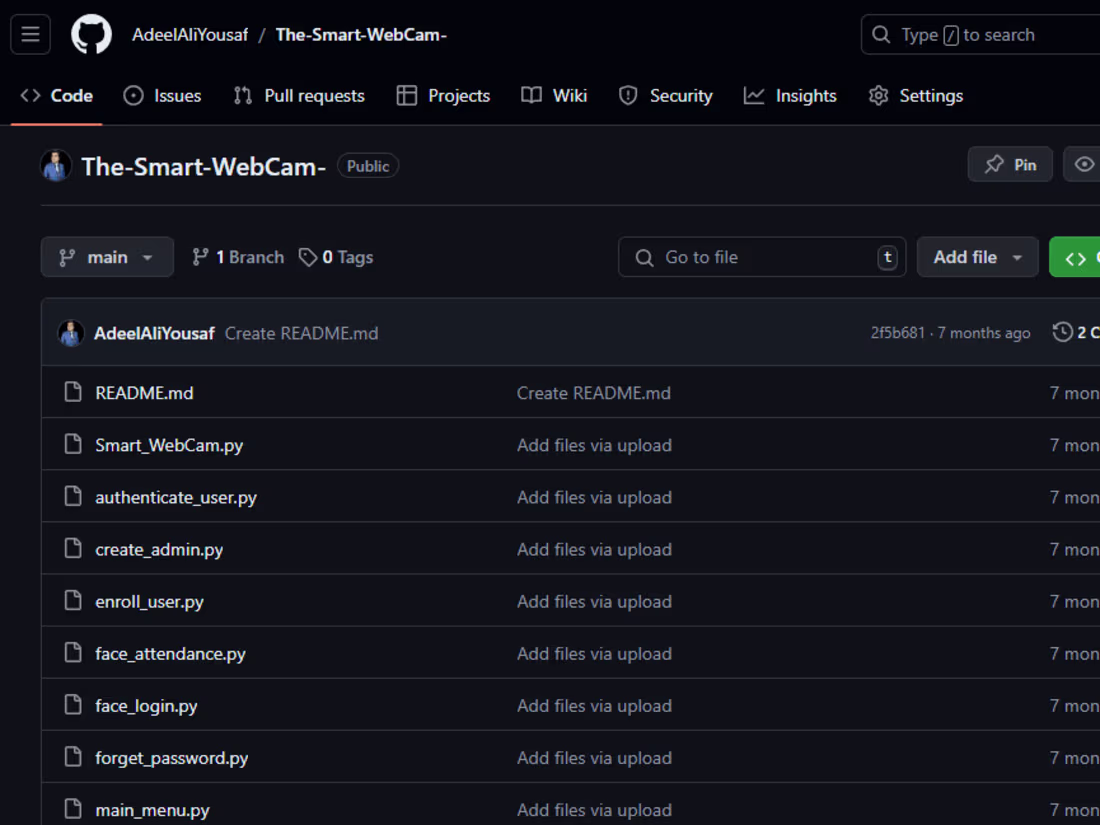This screenshot has width=1100, height=825.
Task: Click inside the Go to file search box
Action: pos(762,256)
